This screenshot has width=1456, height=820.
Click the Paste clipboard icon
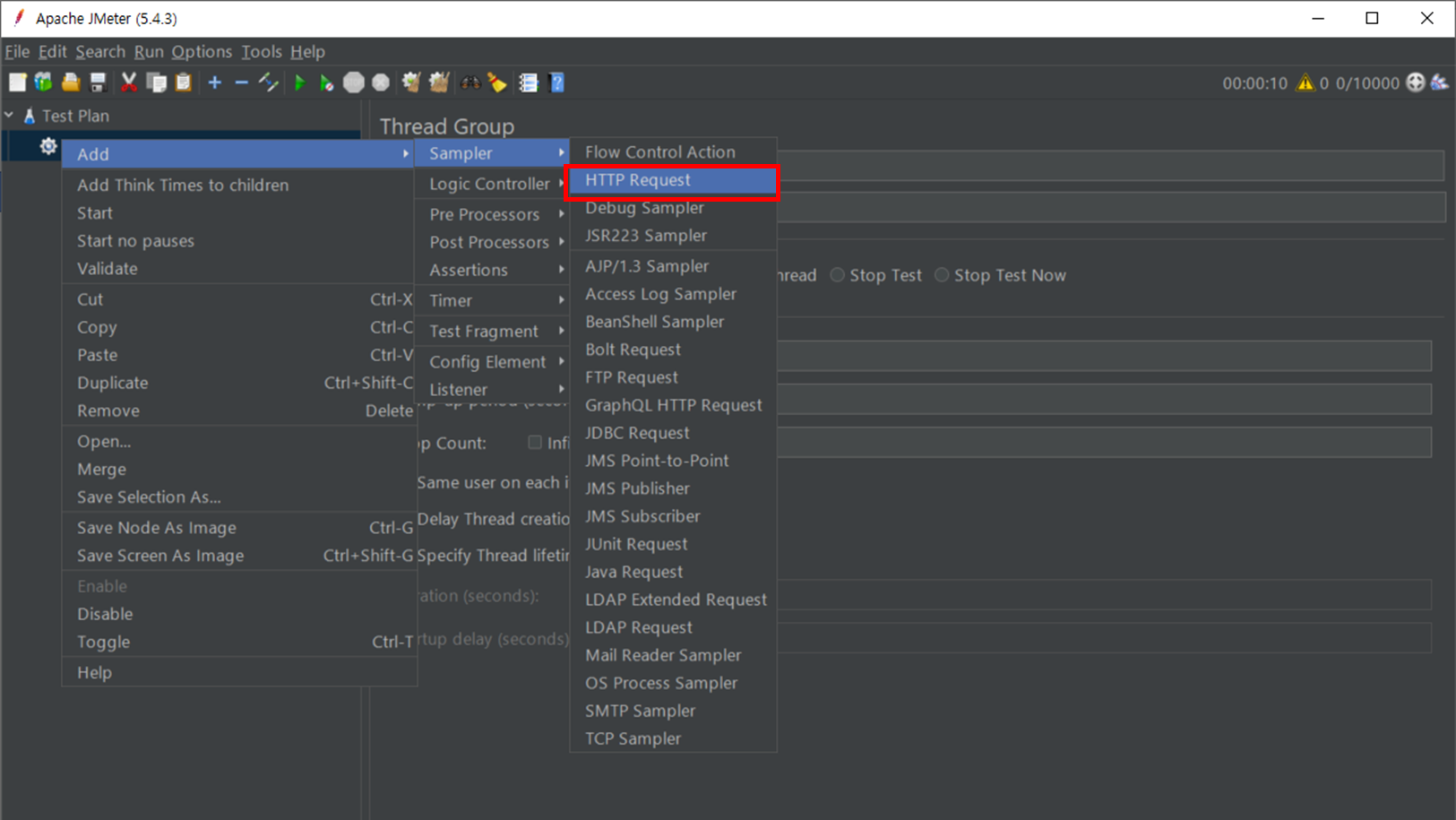coord(184,83)
